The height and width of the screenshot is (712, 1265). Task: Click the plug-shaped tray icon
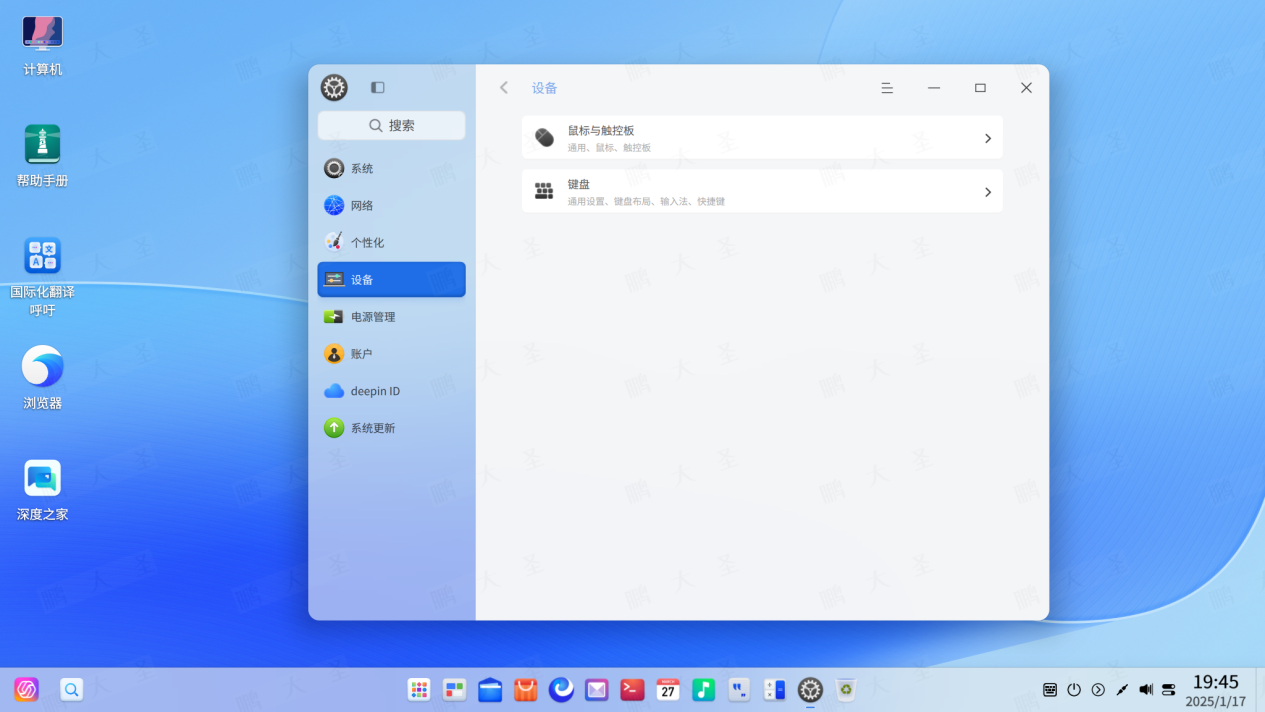(1122, 689)
